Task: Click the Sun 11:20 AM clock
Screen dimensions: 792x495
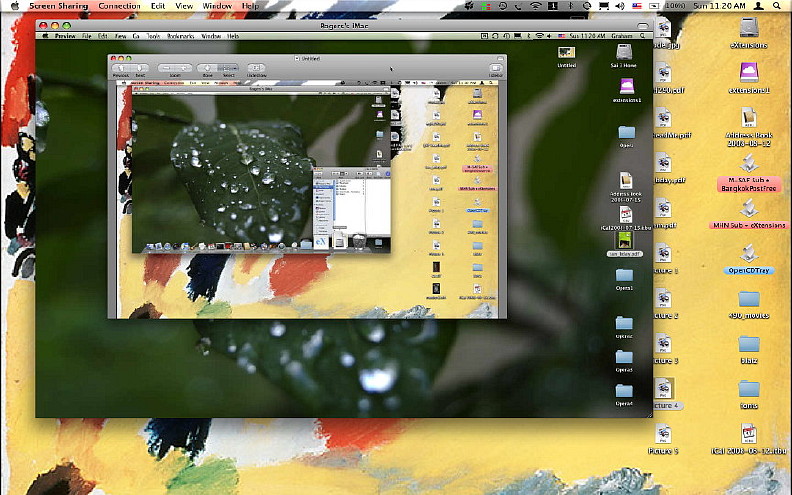Action: coord(720,6)
